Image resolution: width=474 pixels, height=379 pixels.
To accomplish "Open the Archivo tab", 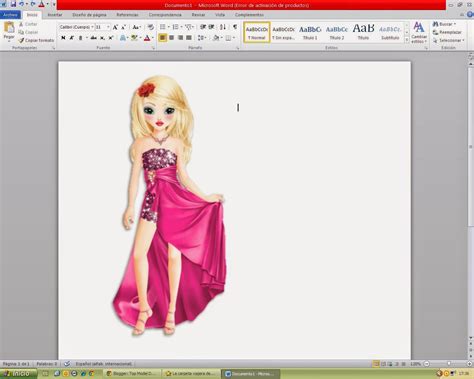I will coord(10,15).
